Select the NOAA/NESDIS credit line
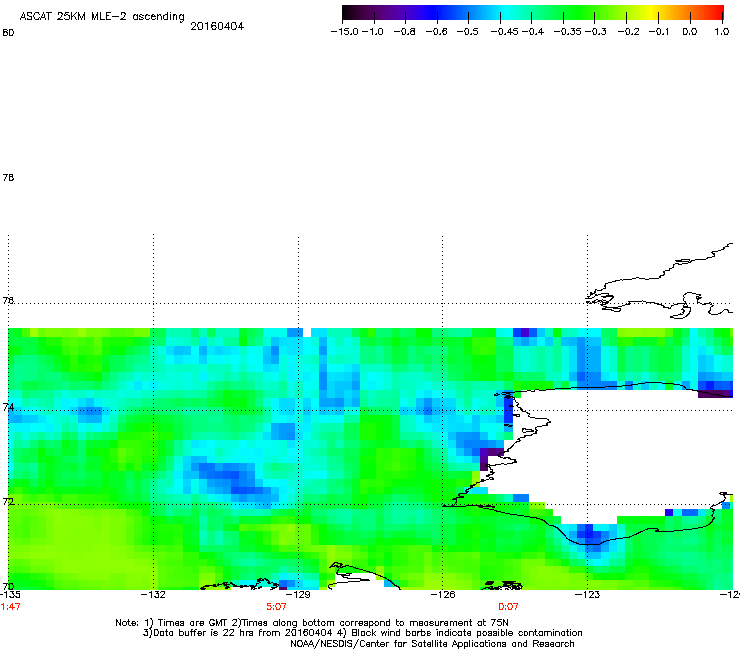740x650 pixels. (x=432, y=644)
